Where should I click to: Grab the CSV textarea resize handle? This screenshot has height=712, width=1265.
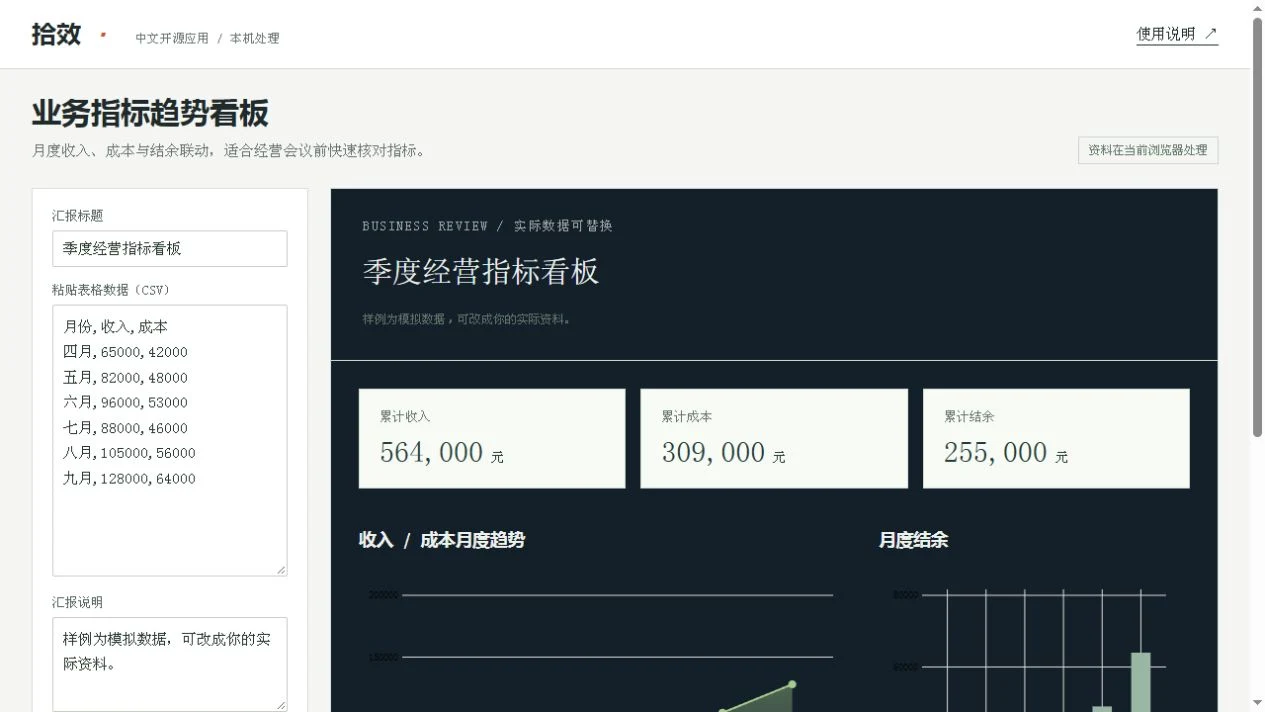(x=281, y=570)
